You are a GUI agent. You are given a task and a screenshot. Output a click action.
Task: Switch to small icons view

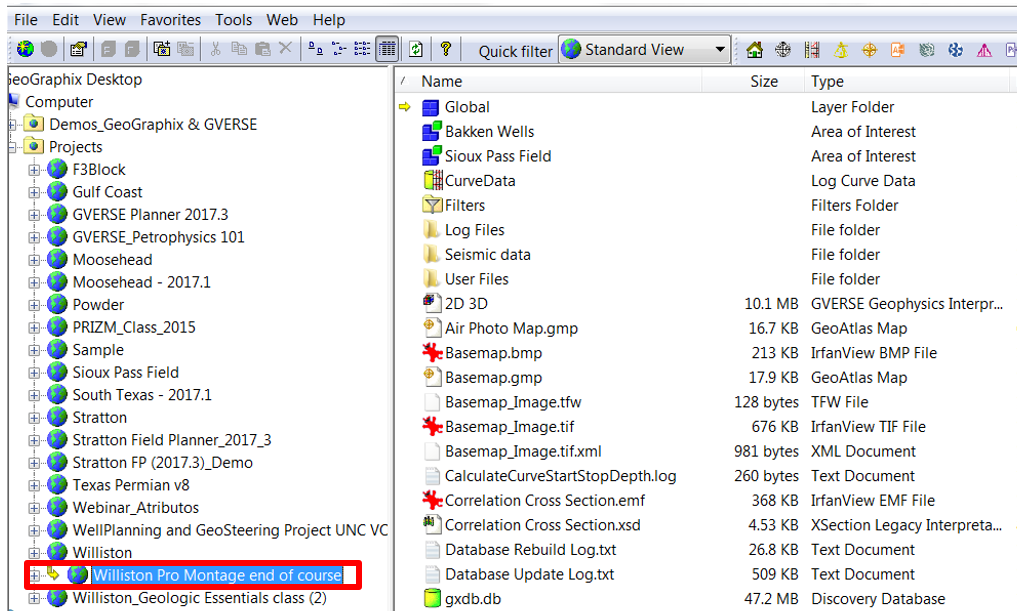[x=339, y=49]
